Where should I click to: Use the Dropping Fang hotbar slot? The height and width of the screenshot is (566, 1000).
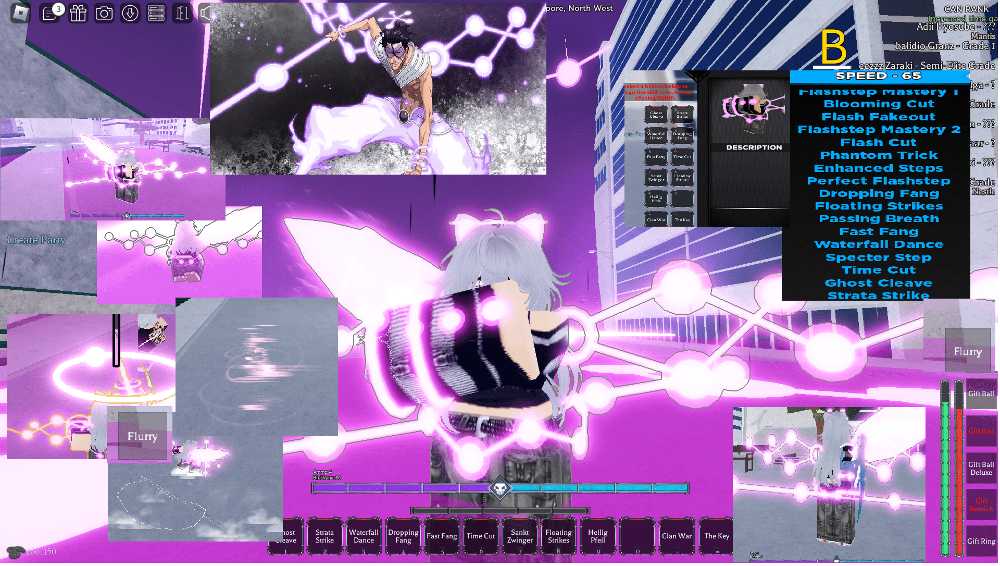(403, 536)
